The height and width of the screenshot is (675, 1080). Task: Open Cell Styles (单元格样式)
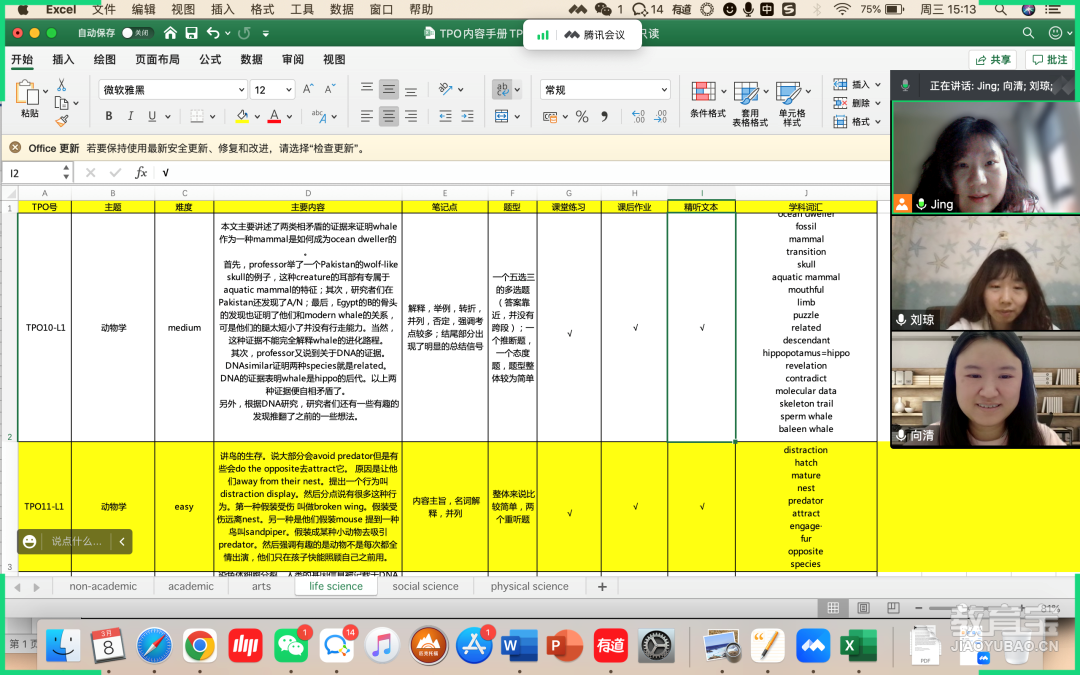pos(791,103)
